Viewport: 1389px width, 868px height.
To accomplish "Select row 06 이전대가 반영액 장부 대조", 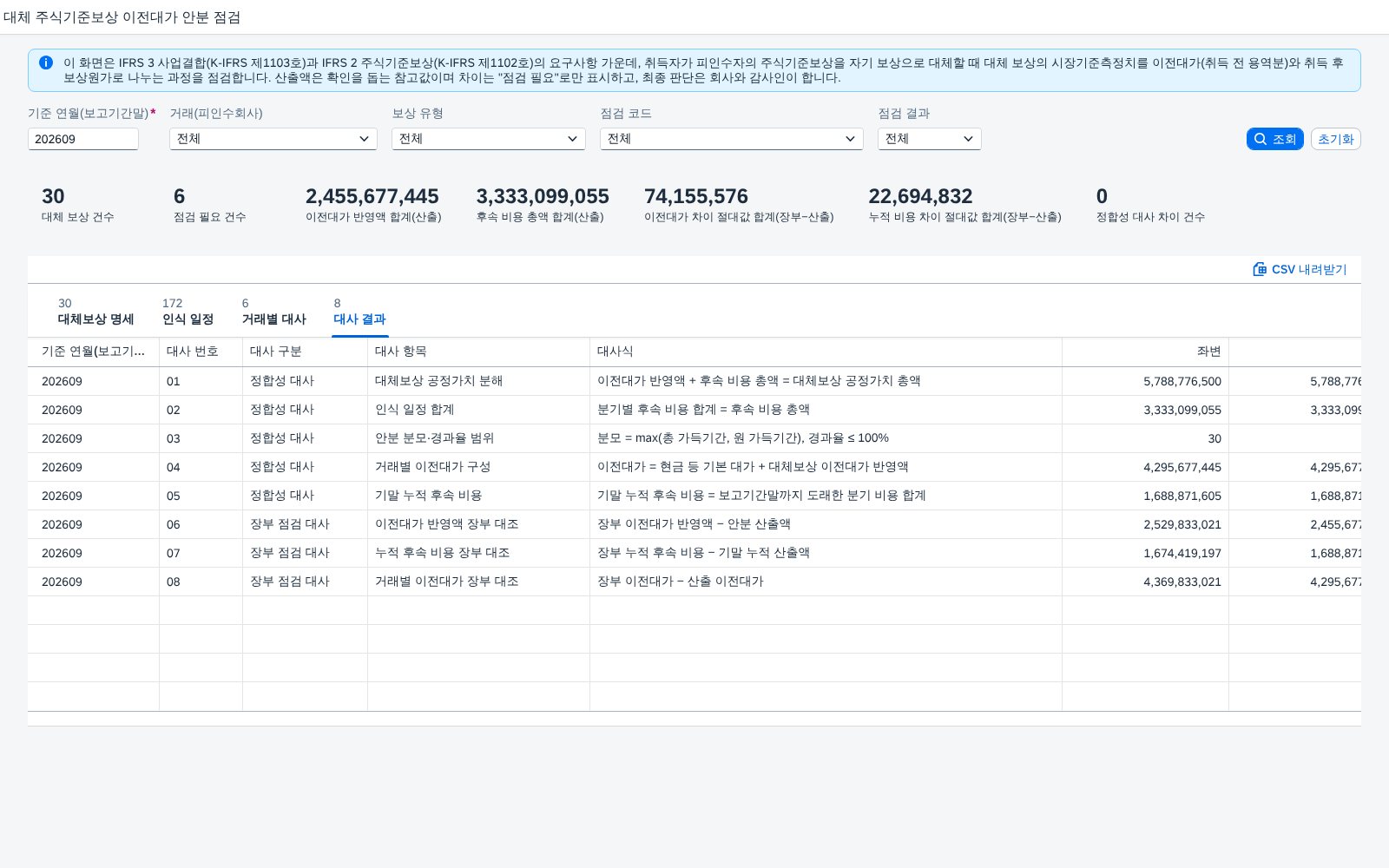I will pyautogui.click(x=694, y=524).
